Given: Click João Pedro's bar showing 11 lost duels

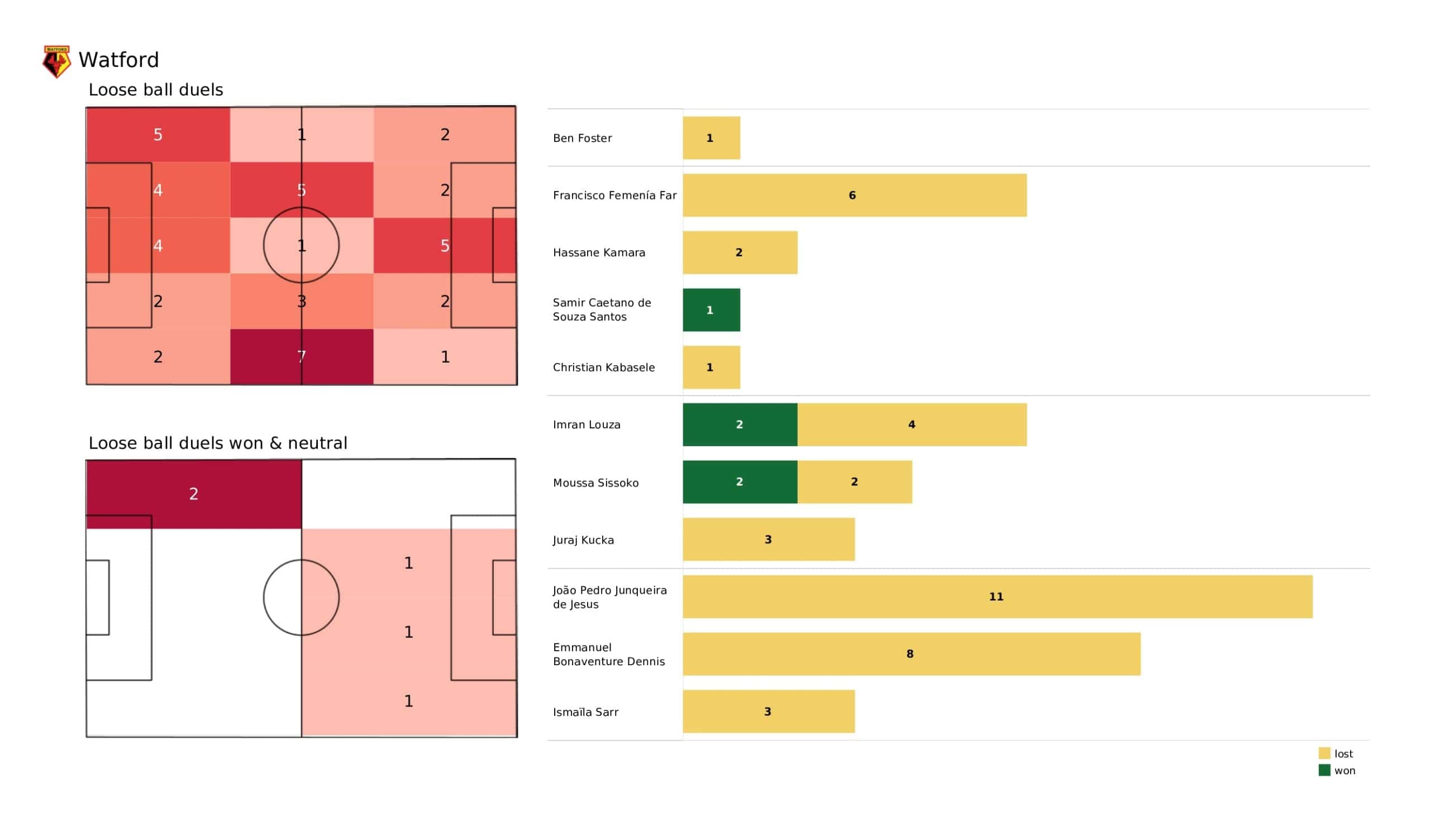Looking at the screenshot, I should pyautogui.click(x=997, y=596).
